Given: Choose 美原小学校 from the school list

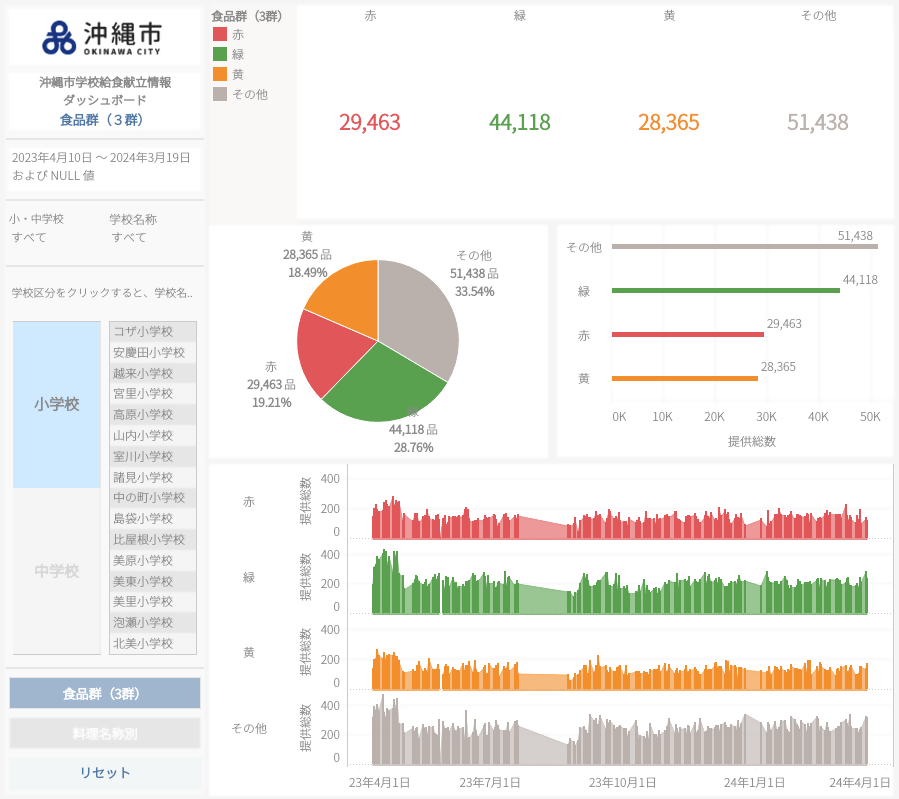Looking at the screenshot, I should [x=153, y=560].
